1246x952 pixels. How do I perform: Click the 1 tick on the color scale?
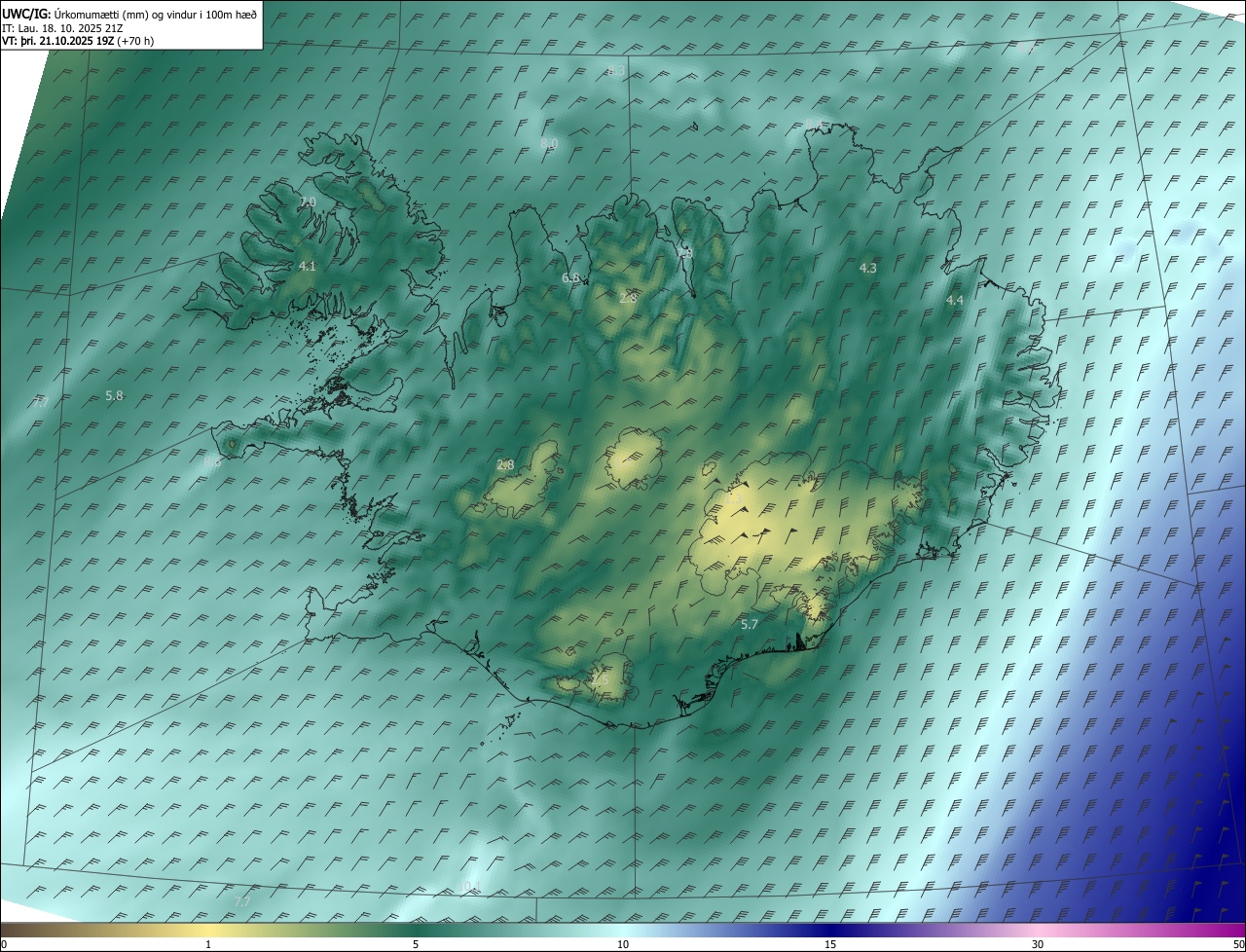pyautogui.click(x=208, y=945)
